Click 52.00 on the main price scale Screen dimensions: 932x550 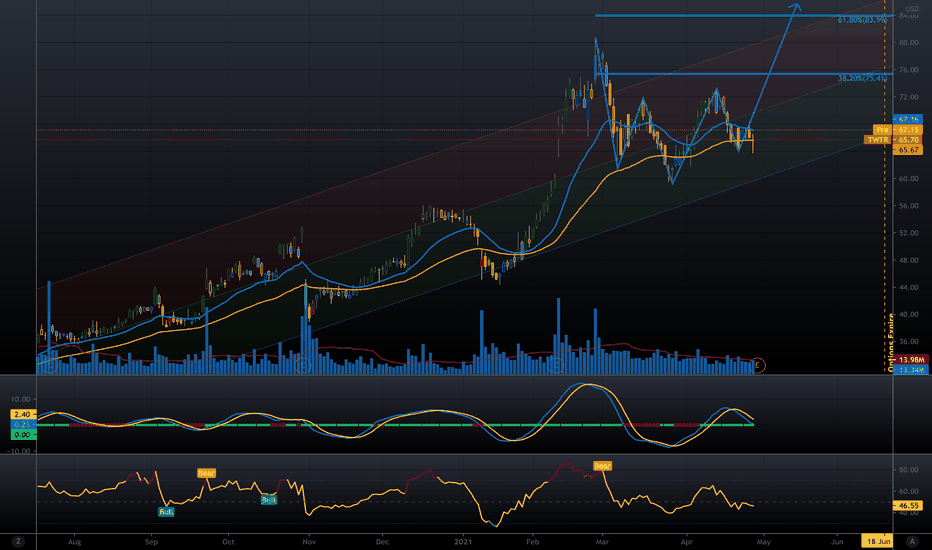click(x=909, y=233)
